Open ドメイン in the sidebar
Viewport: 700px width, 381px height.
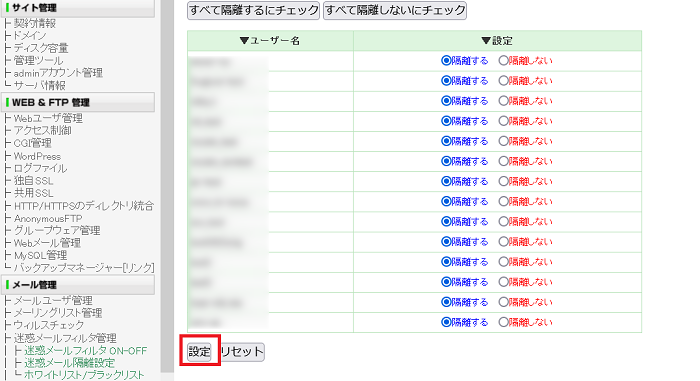pyautogui.click(x=30, y=35)
